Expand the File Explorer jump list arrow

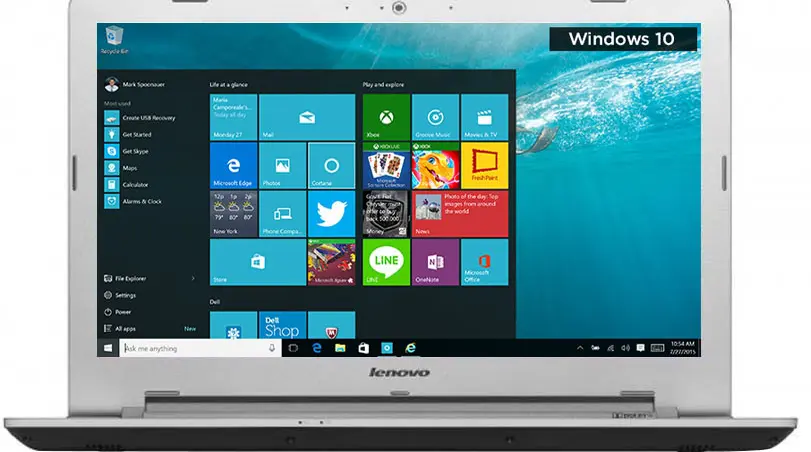(x=193, y=278)
